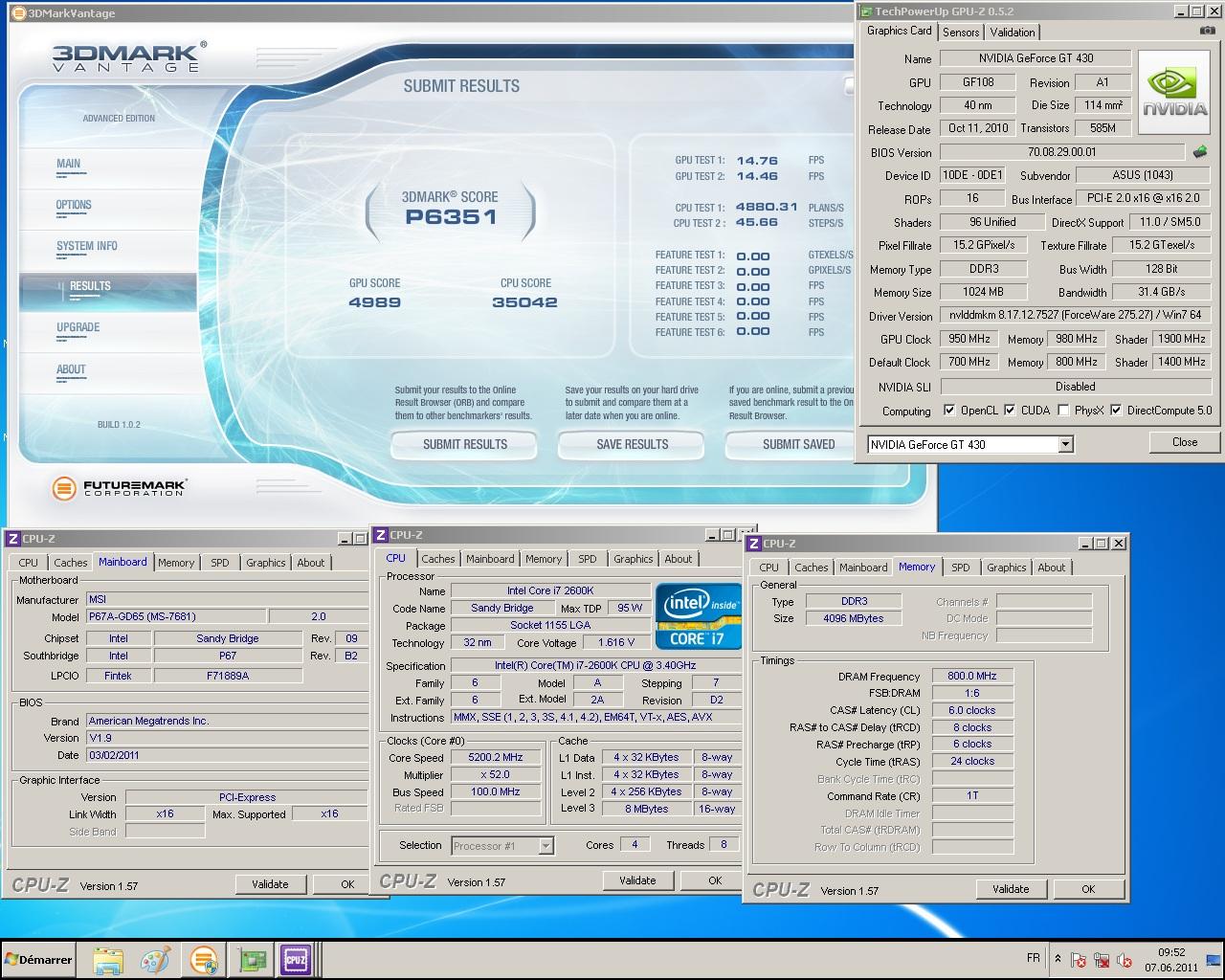Image resolution: width=1225 pixels, height=980 pixels.
Task: Switch to Sensors tab in GPU-Z
Action: [961, 33]
